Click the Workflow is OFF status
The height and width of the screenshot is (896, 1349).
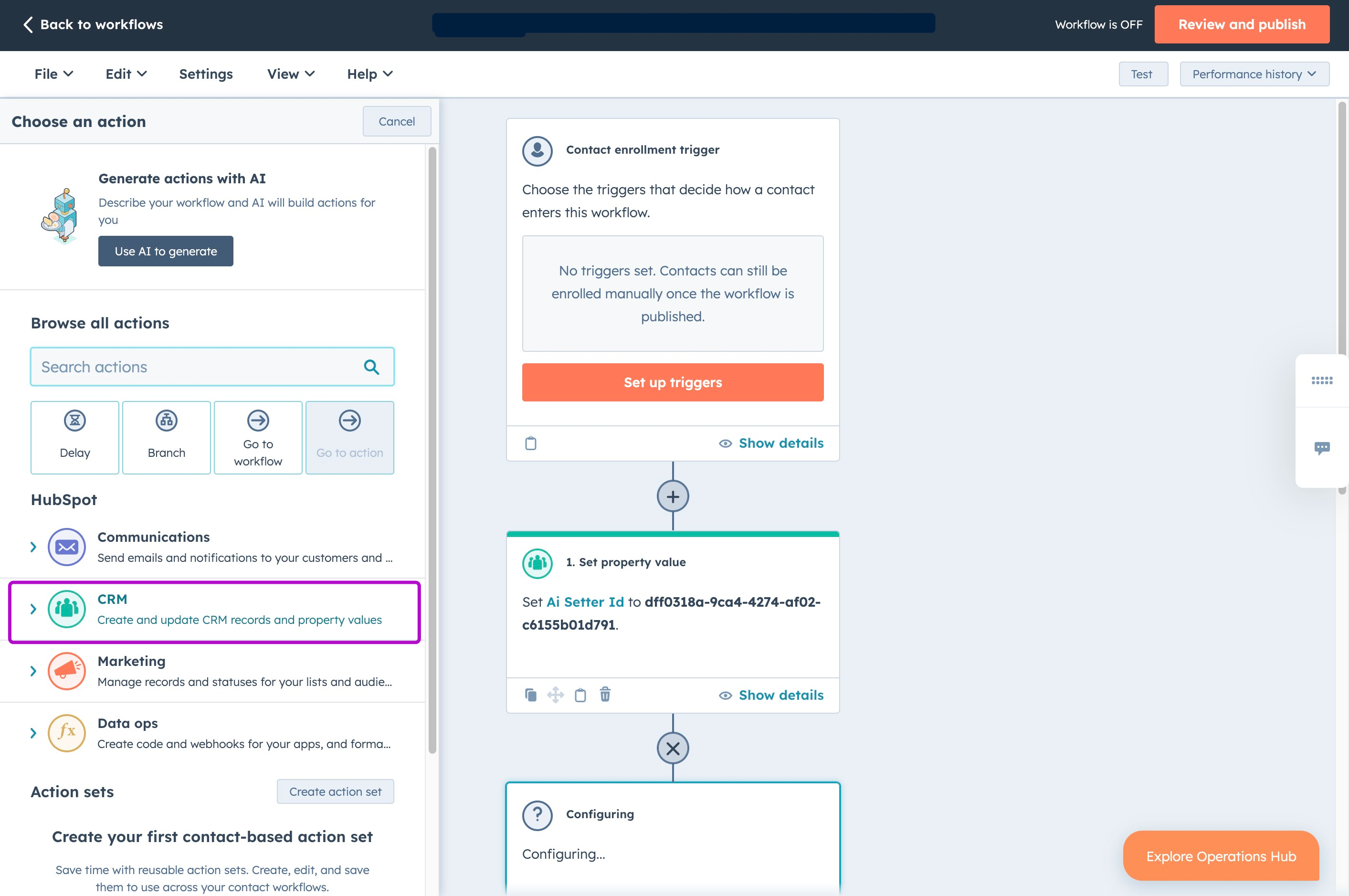pyautogui.click(x=1098, y=24)
